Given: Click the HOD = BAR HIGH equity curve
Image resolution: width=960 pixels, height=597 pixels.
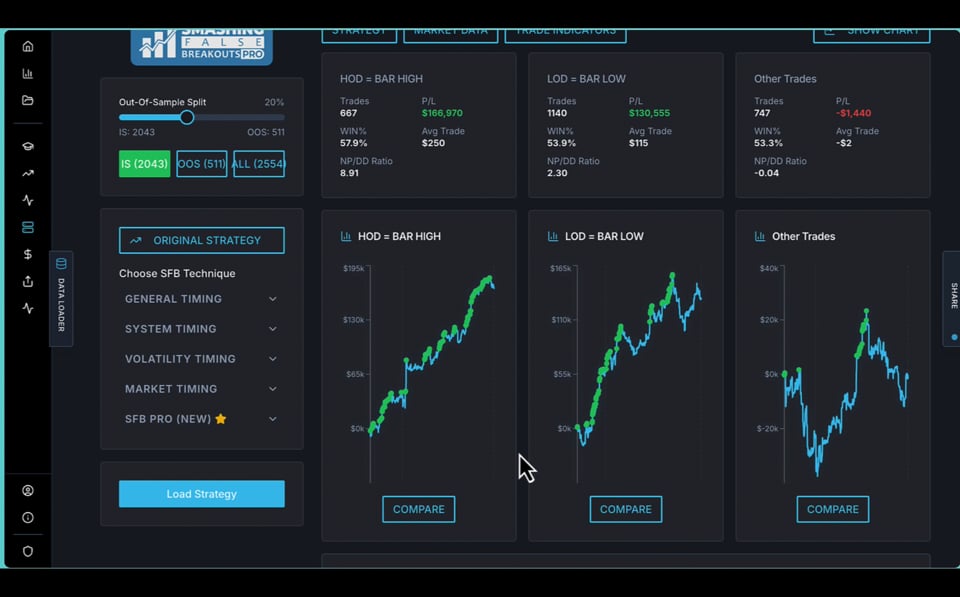Looking at the screenshot, I should pos(432,356).
